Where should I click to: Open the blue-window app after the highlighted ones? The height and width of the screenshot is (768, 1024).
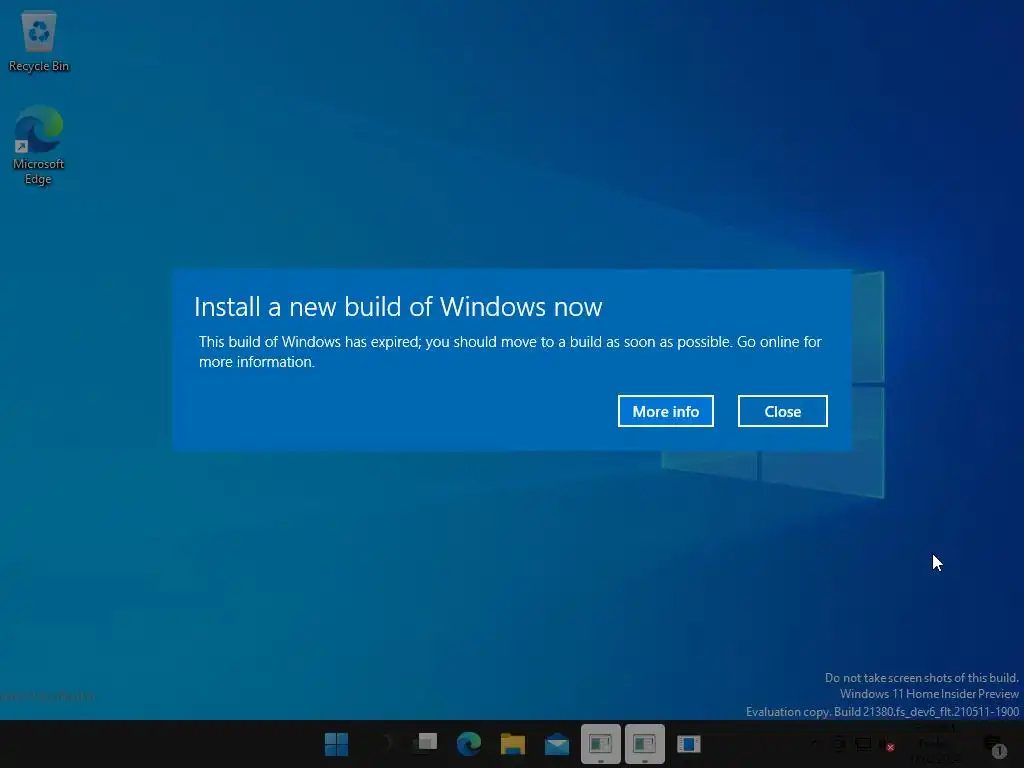pyautogui.click(x=688, y=744)
